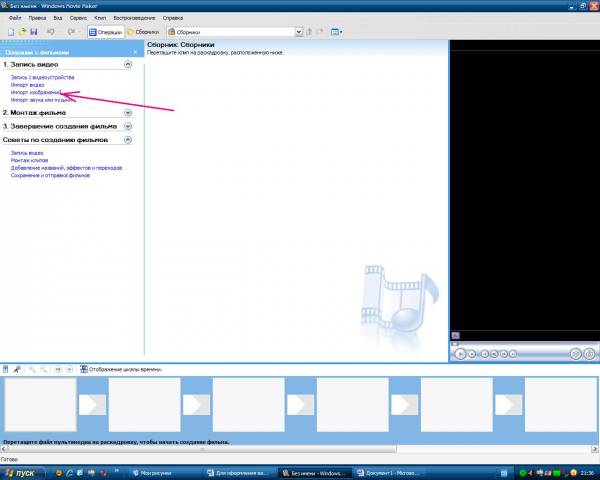Step to the next frame
The image size is (600, 480).
504,354
